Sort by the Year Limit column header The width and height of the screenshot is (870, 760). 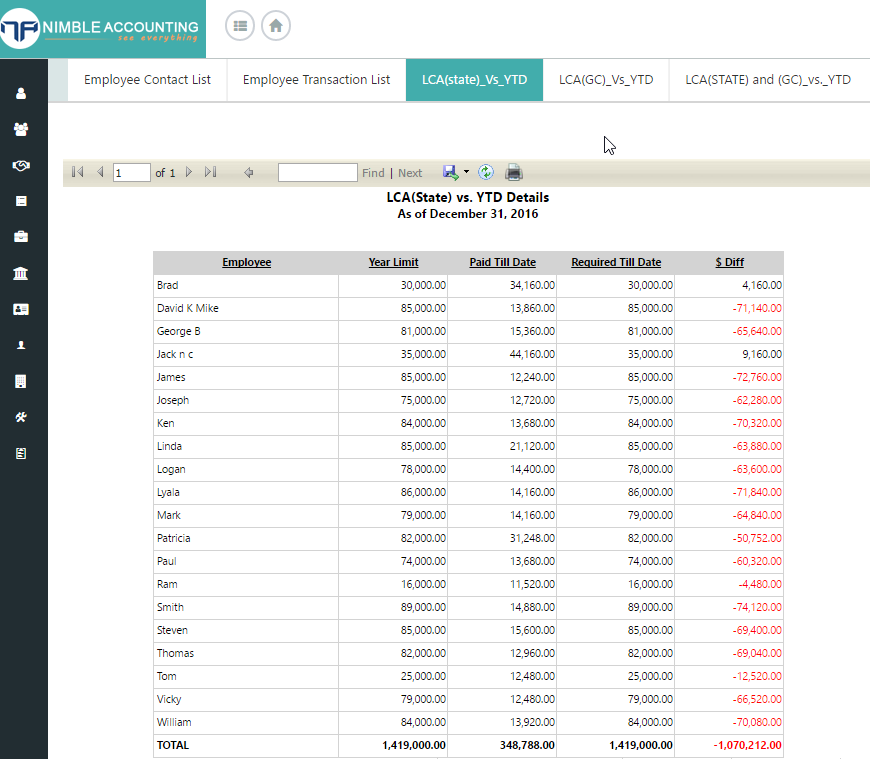pos(393,262)
